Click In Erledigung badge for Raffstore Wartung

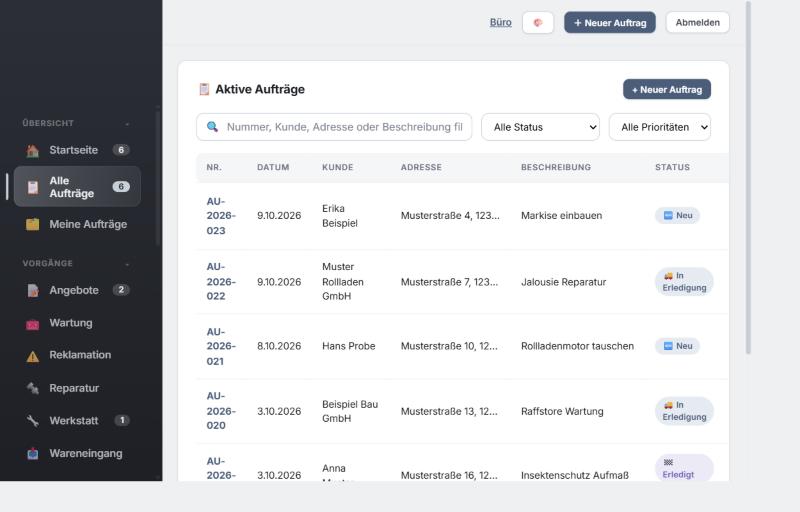[x=684, y=411]
